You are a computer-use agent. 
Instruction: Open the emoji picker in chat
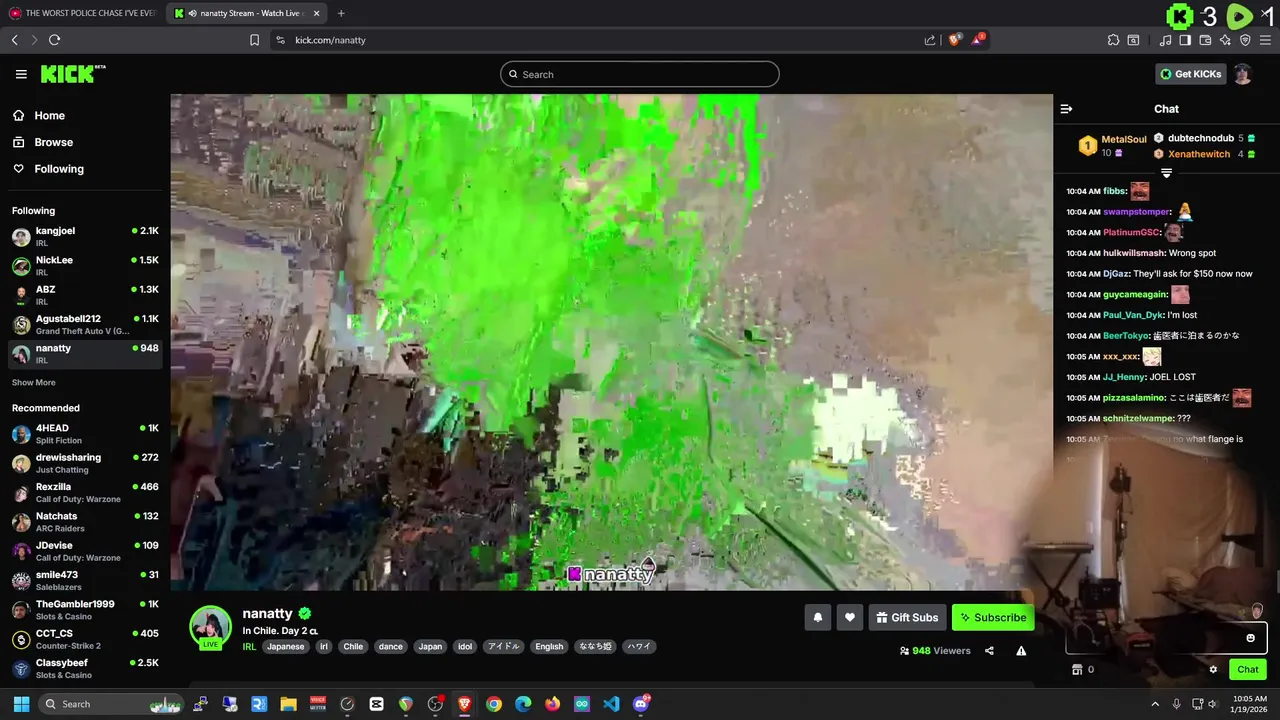click(1250, 638)
